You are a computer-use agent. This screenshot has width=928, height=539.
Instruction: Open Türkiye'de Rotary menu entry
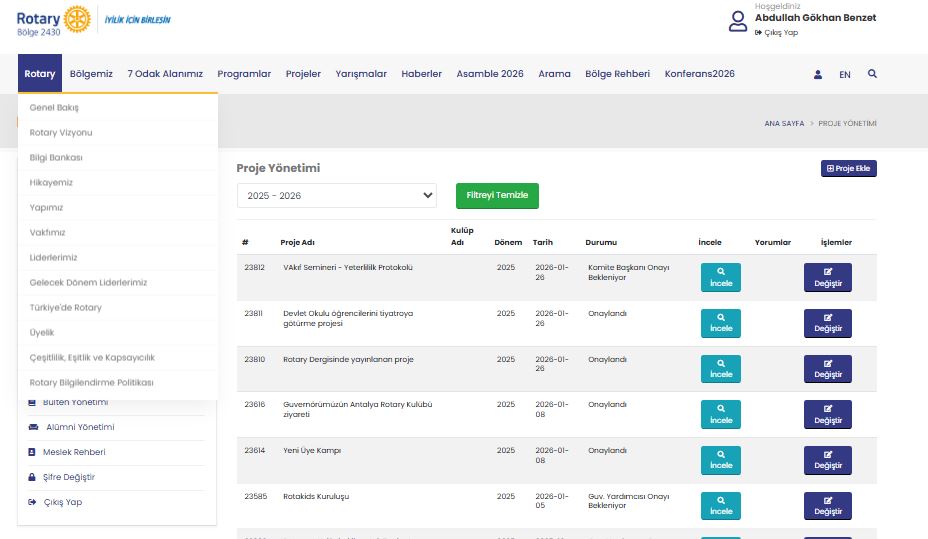click(66, 307)
